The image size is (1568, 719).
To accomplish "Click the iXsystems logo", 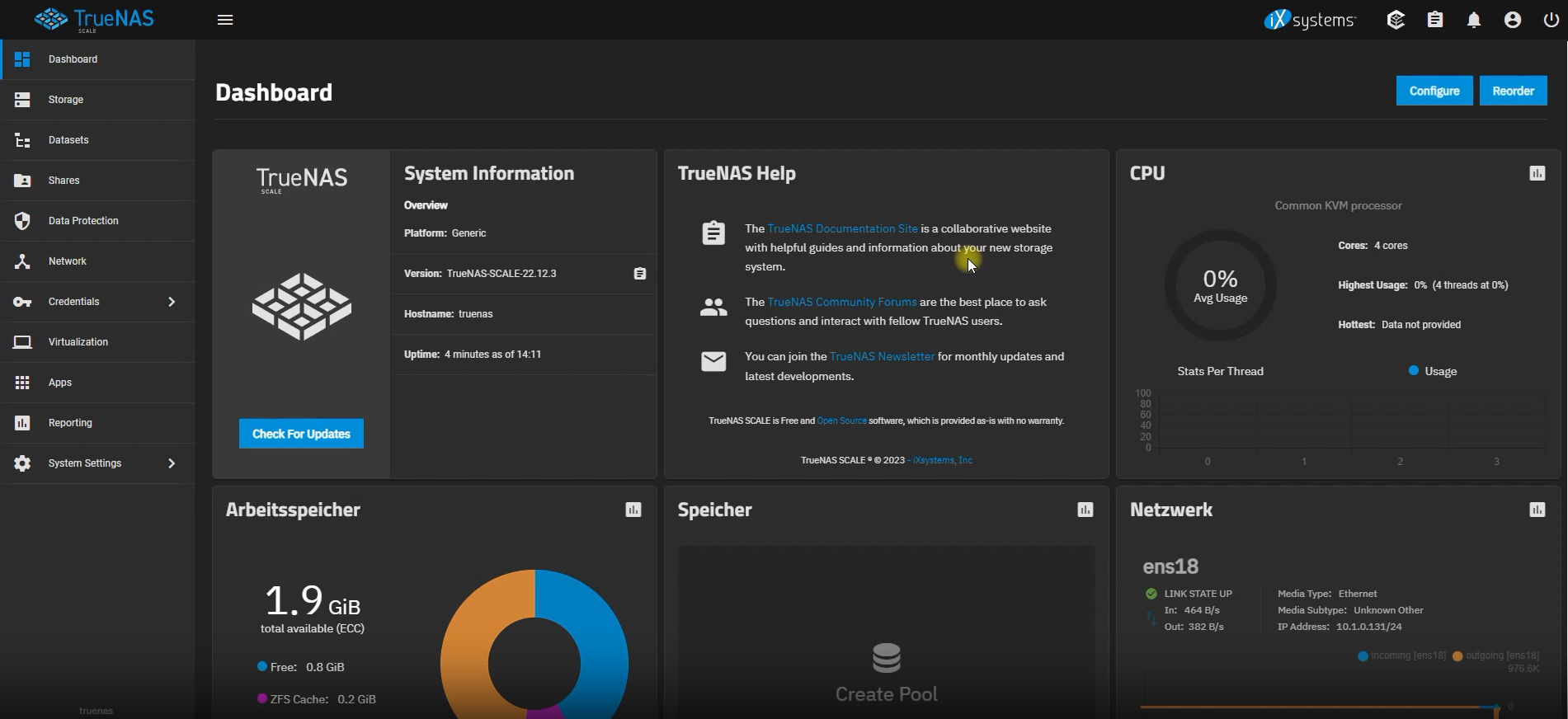I will point(1310,20).
